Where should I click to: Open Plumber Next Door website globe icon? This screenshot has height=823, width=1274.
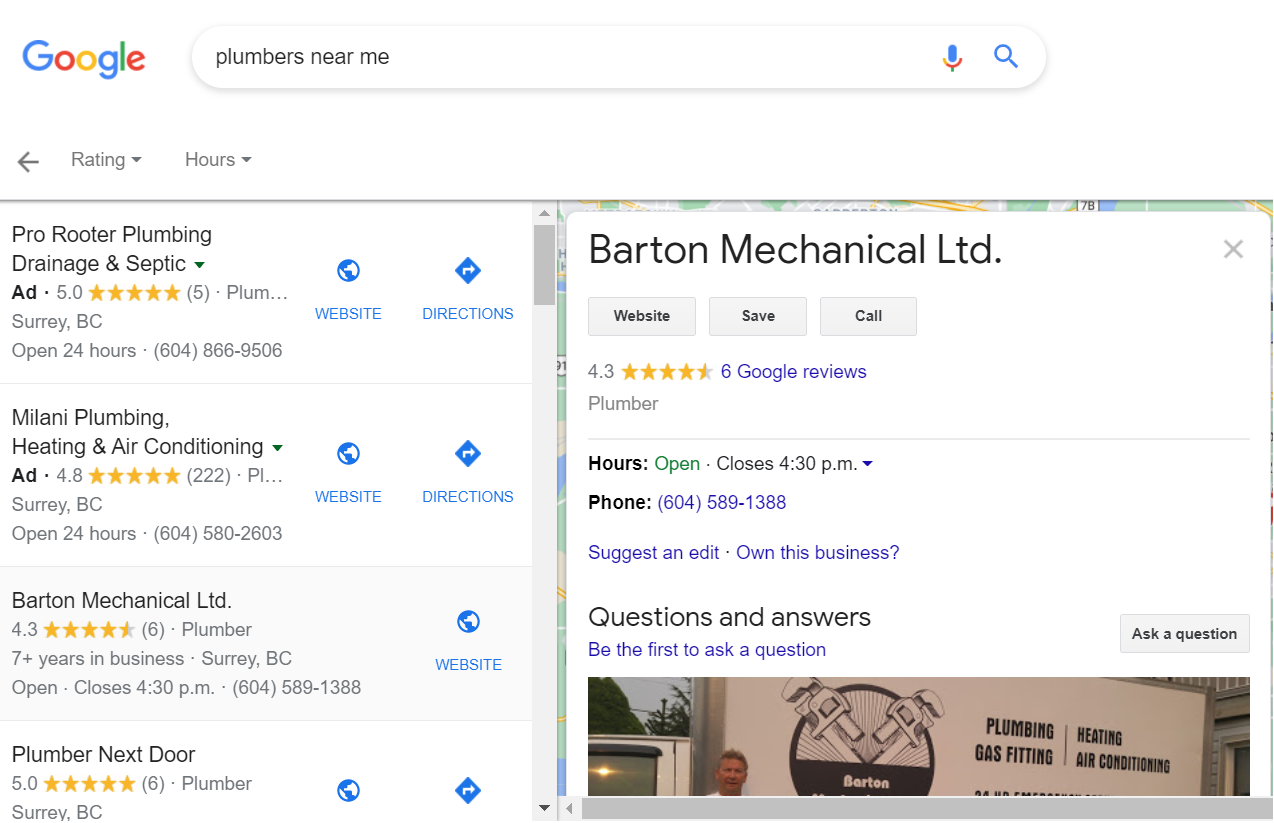348,791
